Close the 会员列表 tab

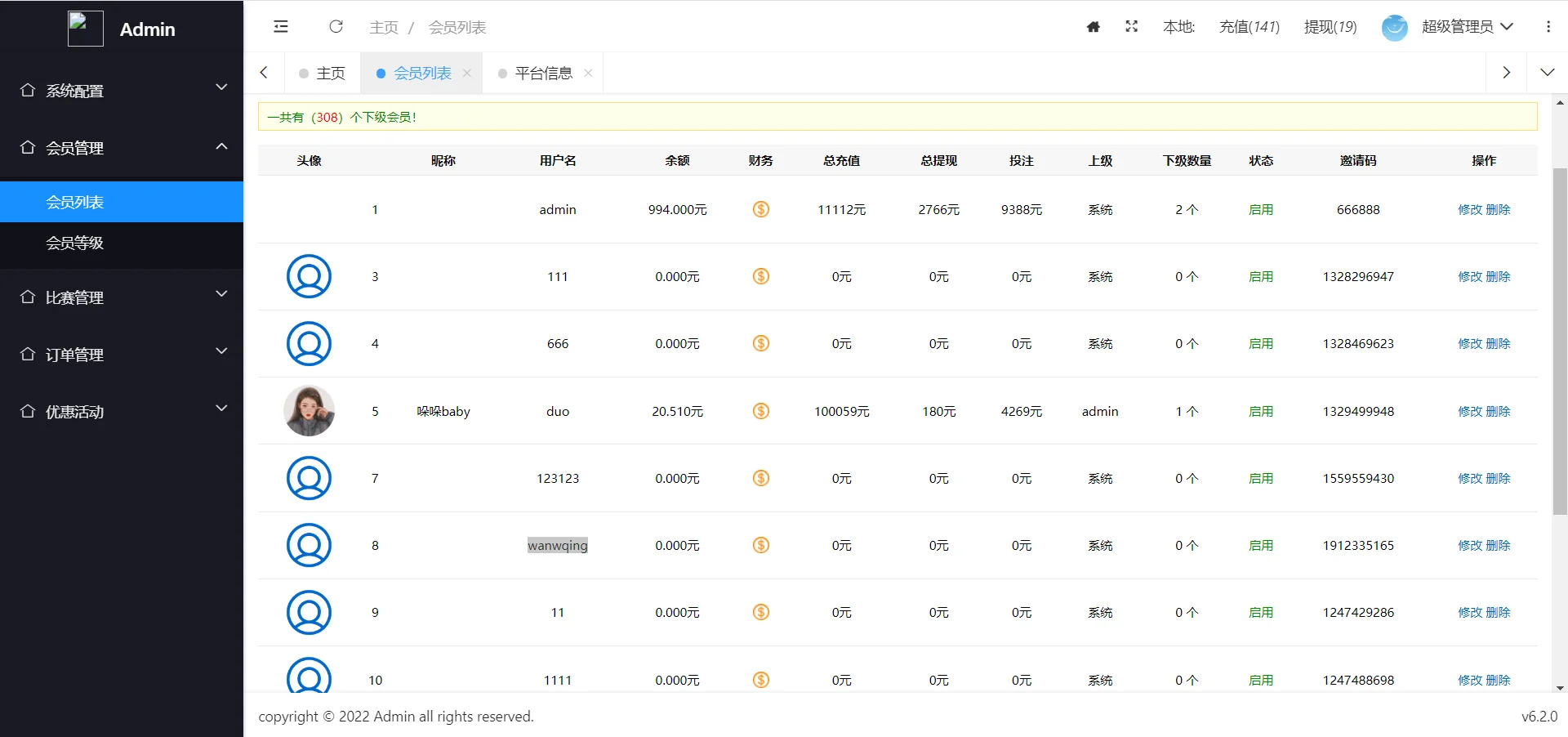tap(467, 74)
